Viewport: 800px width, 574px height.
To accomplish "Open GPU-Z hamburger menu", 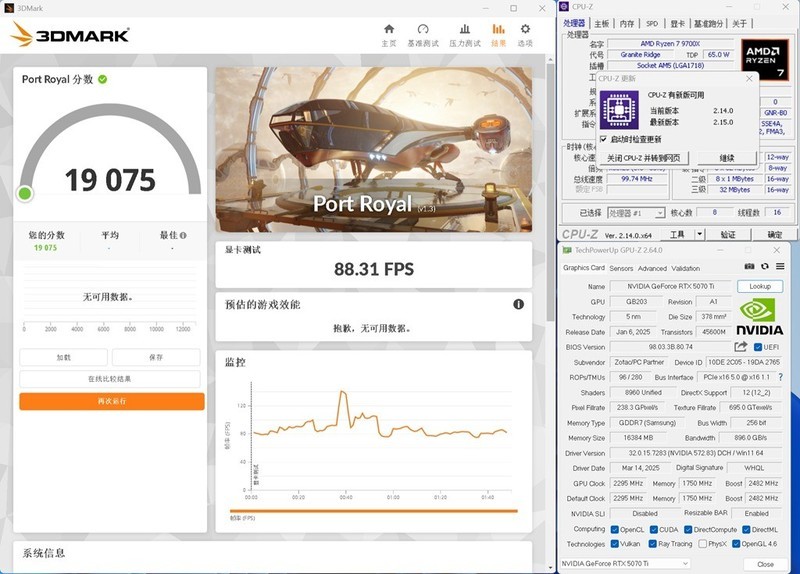I will pyautogui.click(x=780, y=266).
